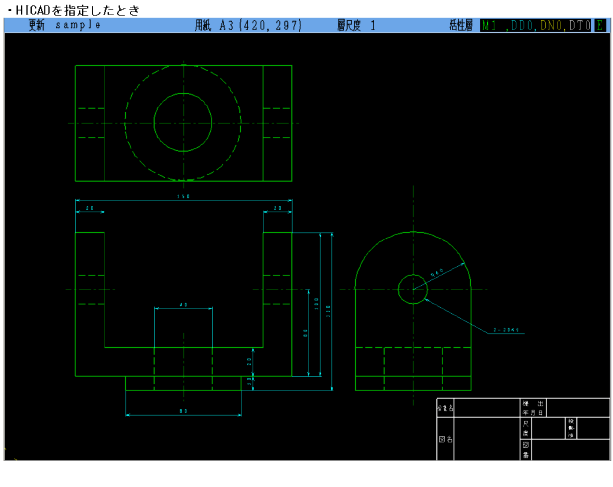This screenshot has width=613, height=487.
Task: Click the empty drawing-name cell beside '図名'
Action: (x=487, y=439)
